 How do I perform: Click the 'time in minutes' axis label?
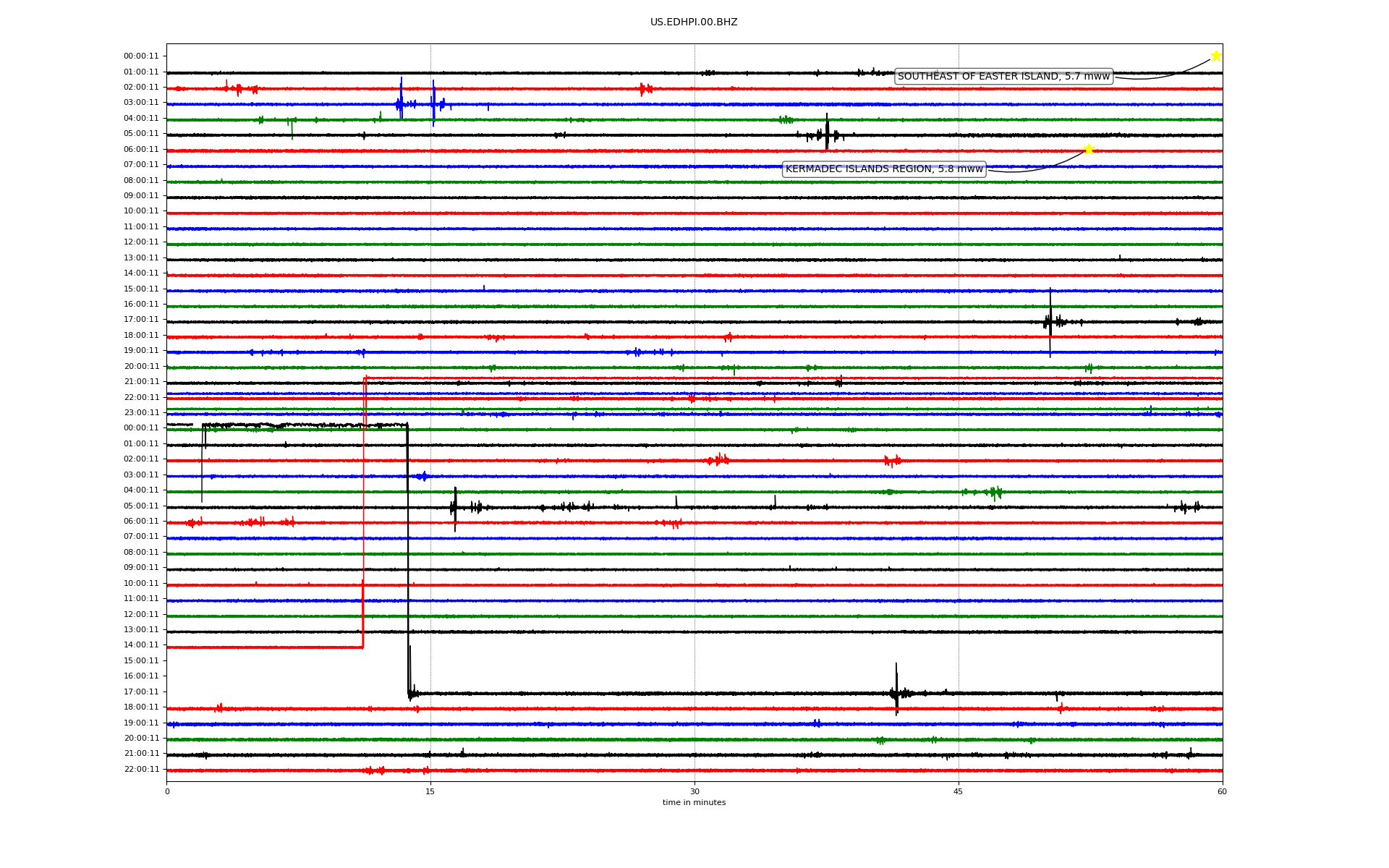tap(694, 803)
